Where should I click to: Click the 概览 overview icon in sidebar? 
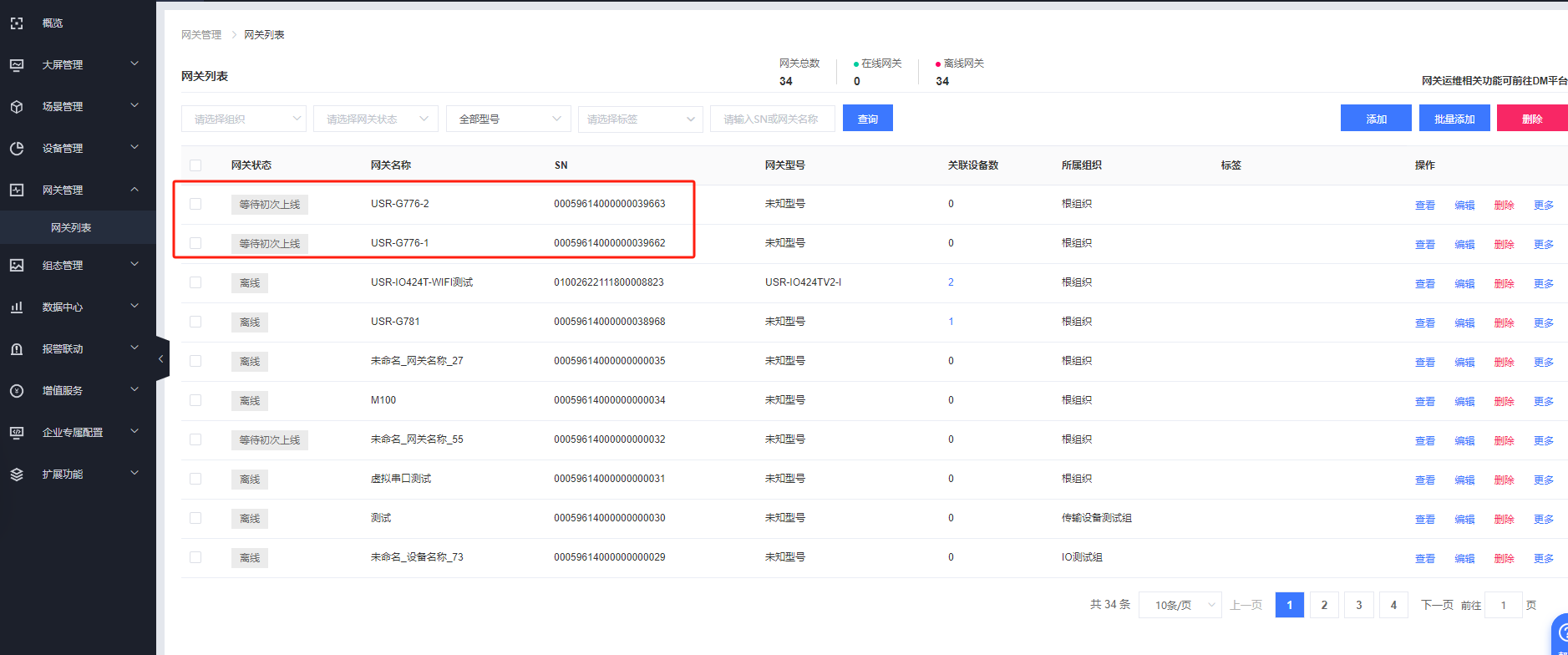17,23
